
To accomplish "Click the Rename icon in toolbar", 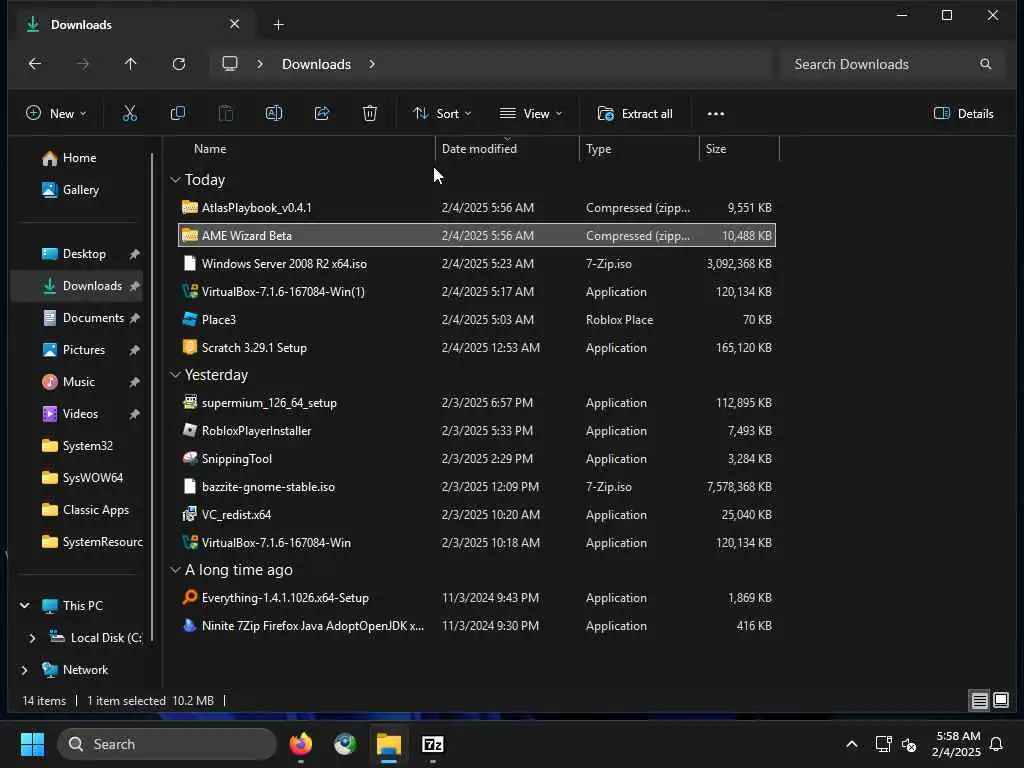I will pyautogui.click(x=274, y=114).
